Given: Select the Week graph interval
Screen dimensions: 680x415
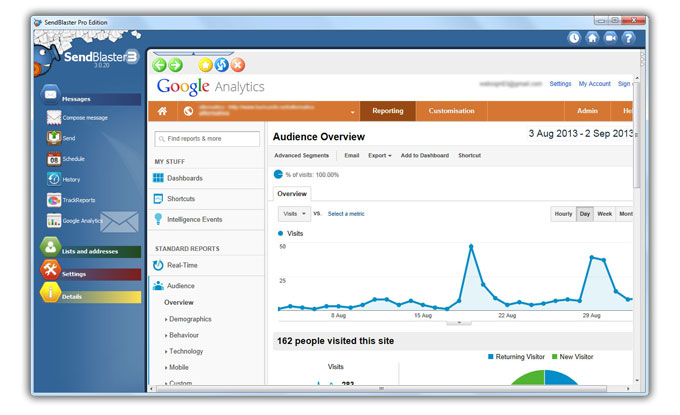Looking at the screenshot, I should pos(605,214).
